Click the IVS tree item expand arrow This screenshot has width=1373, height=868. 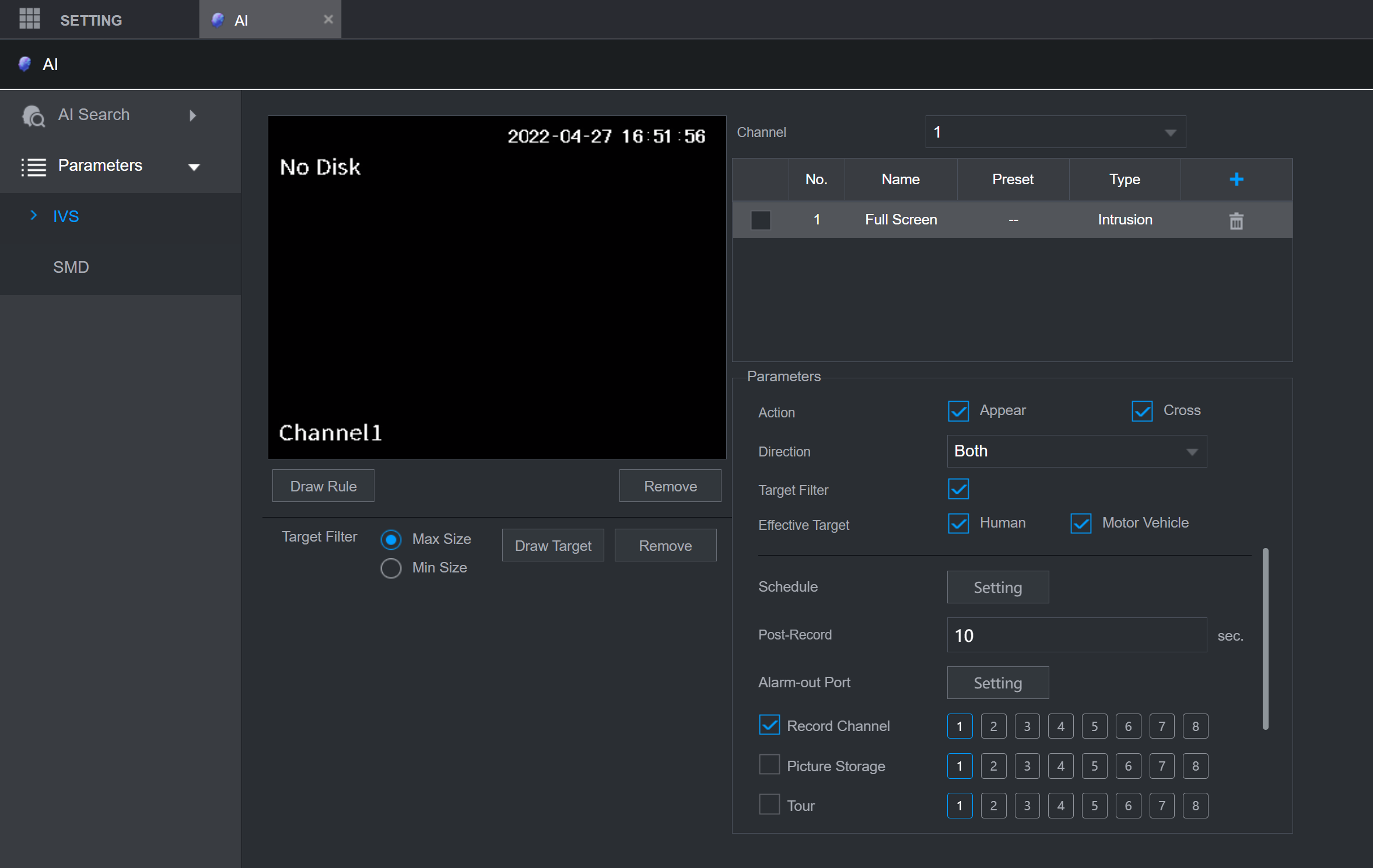tap(33, 216)
